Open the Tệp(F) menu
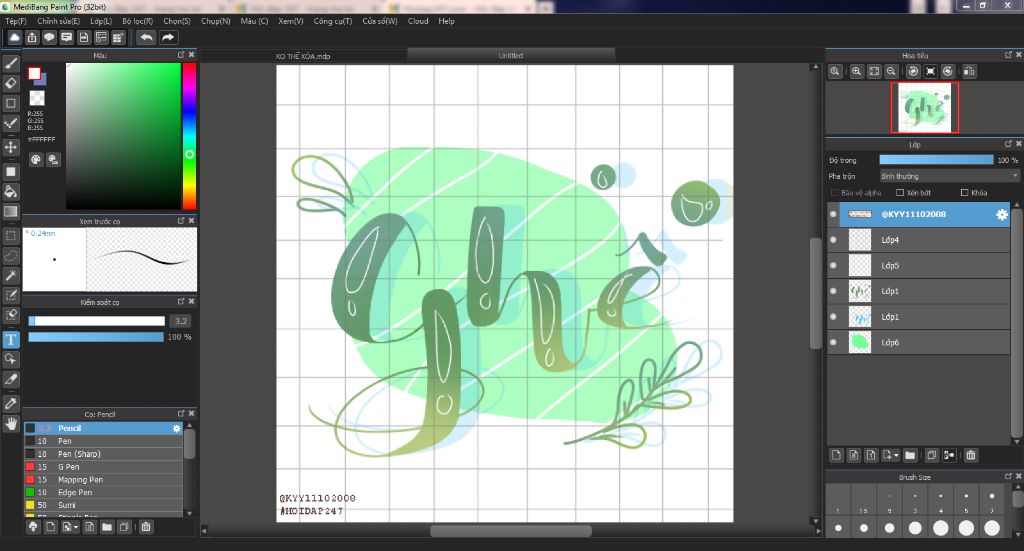 click(16, 21)
